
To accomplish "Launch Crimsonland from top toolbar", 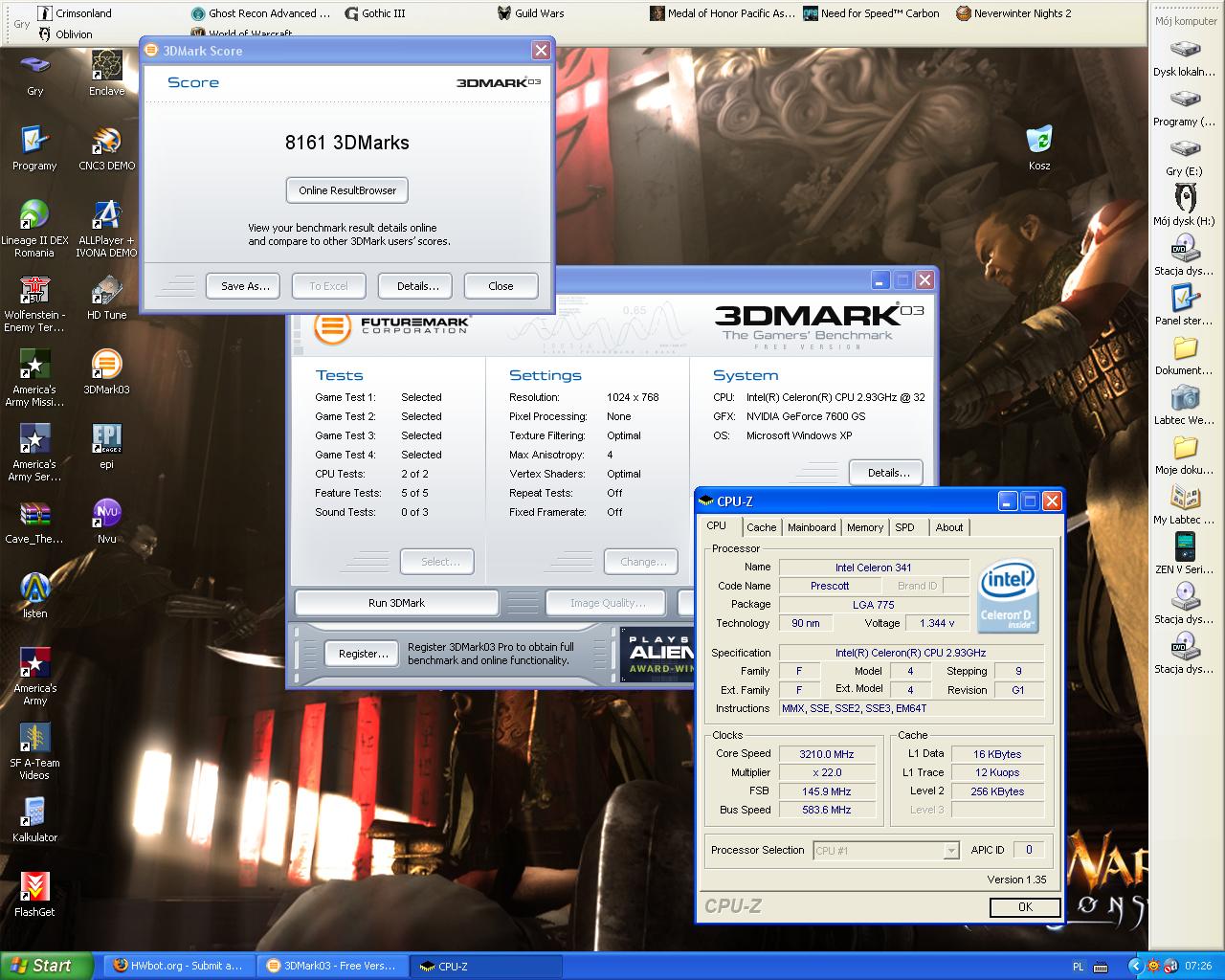I will (x=75, y=13).
